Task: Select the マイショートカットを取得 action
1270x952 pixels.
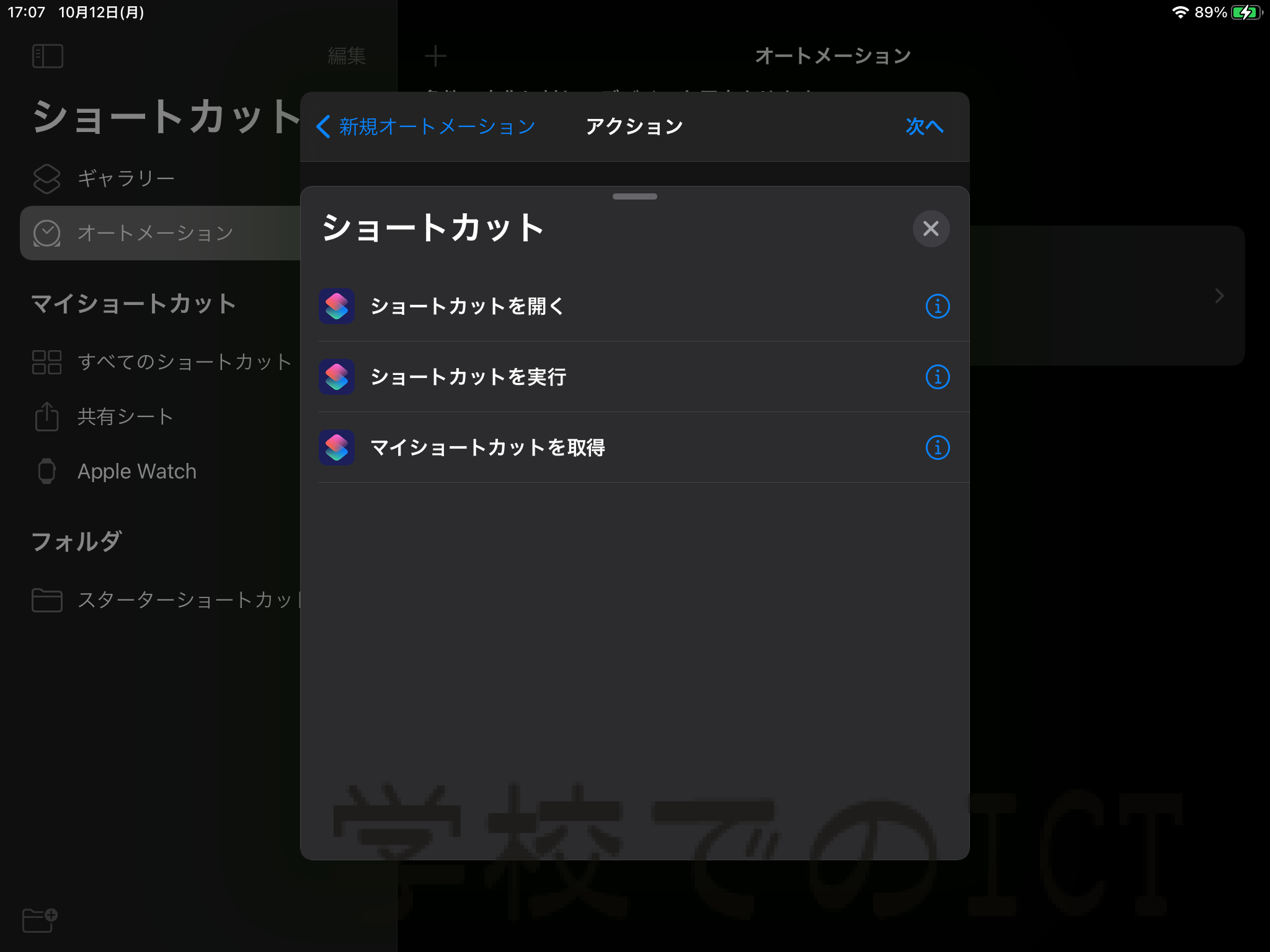Action: tap(634, 447)
